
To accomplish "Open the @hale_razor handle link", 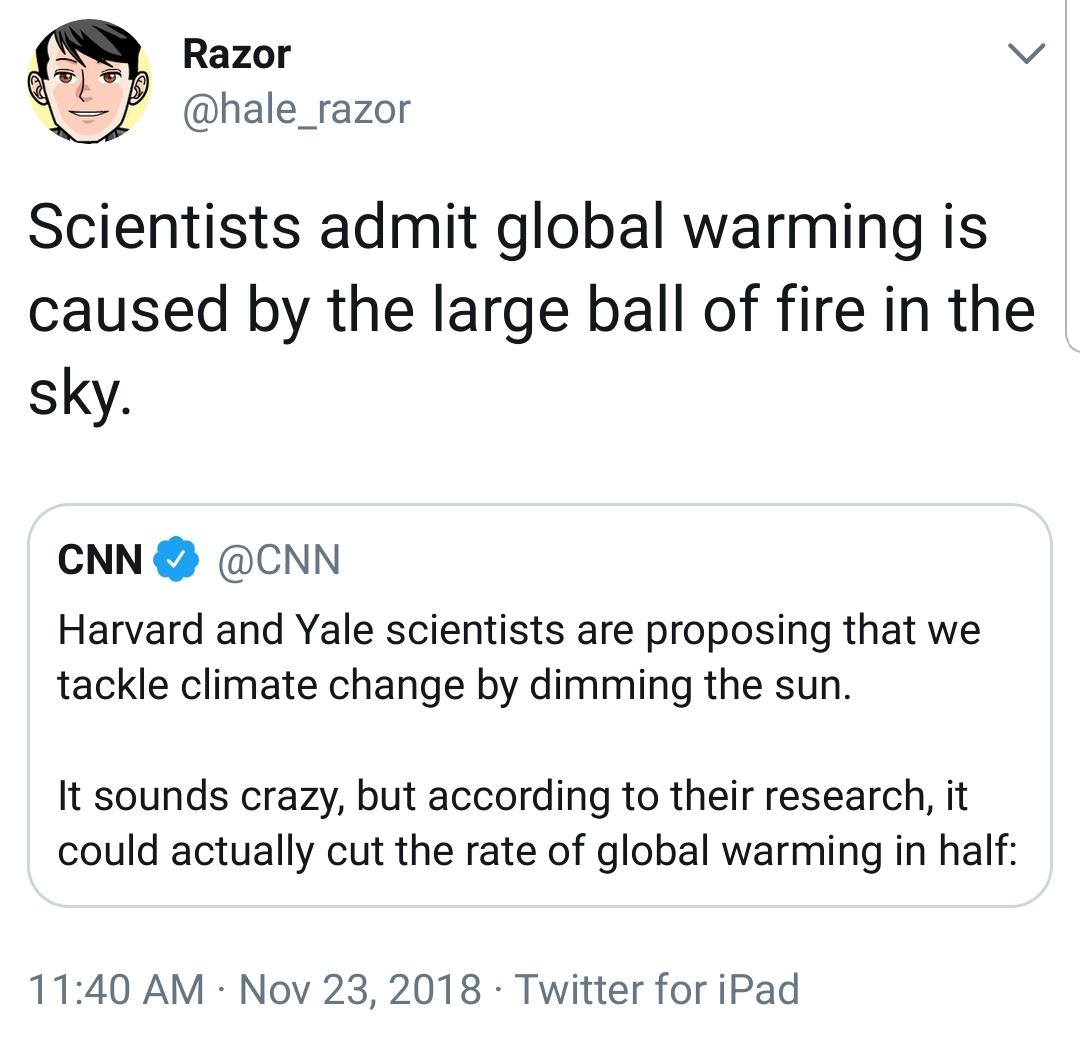I will (296, 110).
